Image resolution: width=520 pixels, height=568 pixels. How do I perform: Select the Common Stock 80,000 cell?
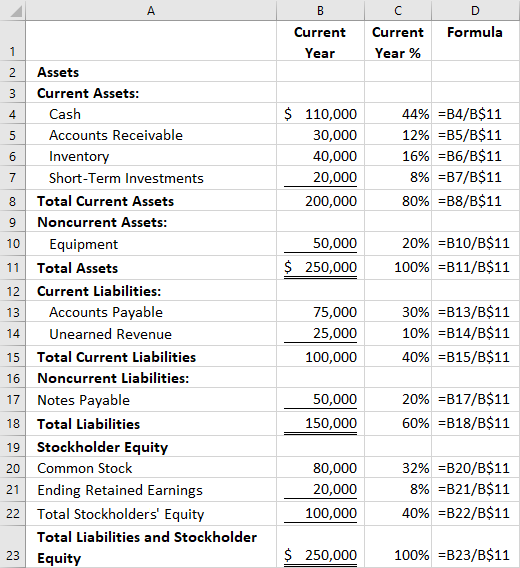[320, 468]
